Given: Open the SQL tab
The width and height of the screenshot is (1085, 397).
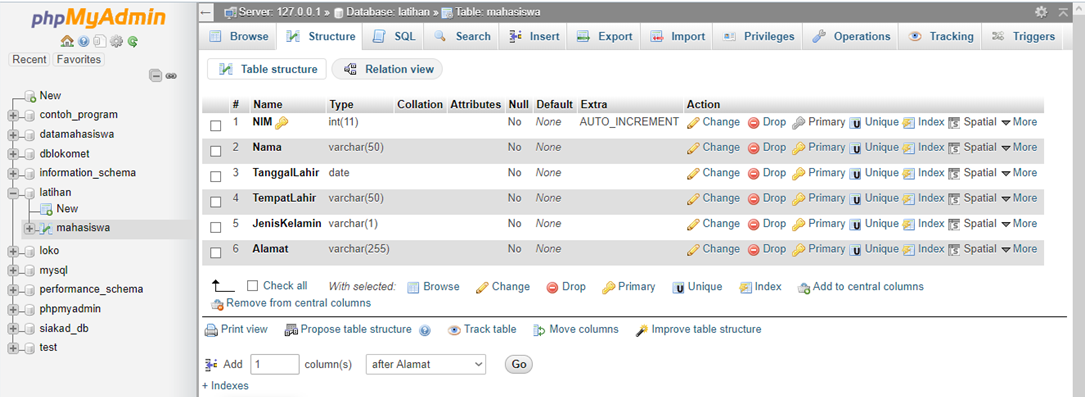Looking at the screenshot, I should 394,37.
